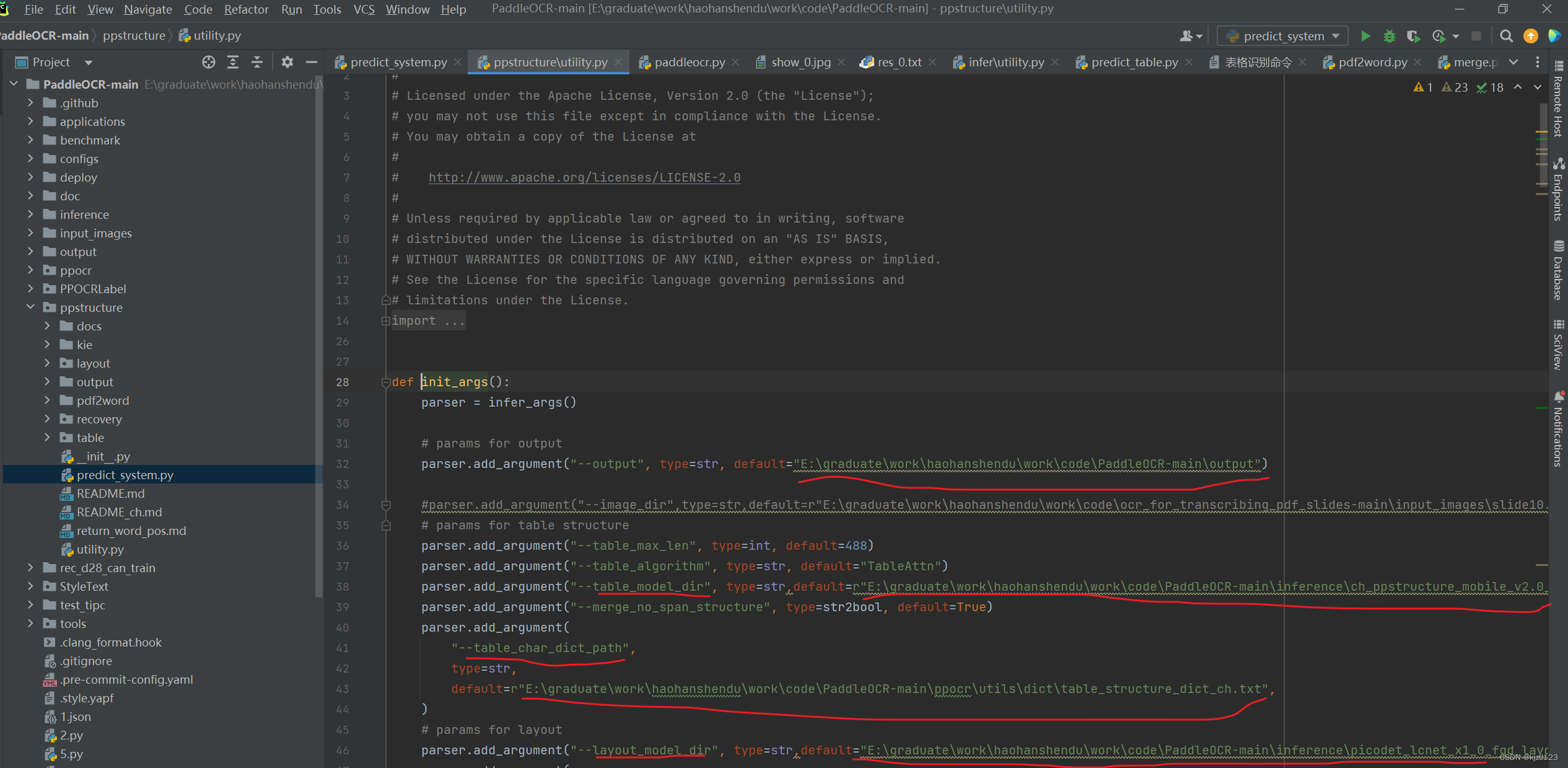Toggle code fold on init_args function
This screenshot has width=1568, height=768.
click(x=385, y=382)
